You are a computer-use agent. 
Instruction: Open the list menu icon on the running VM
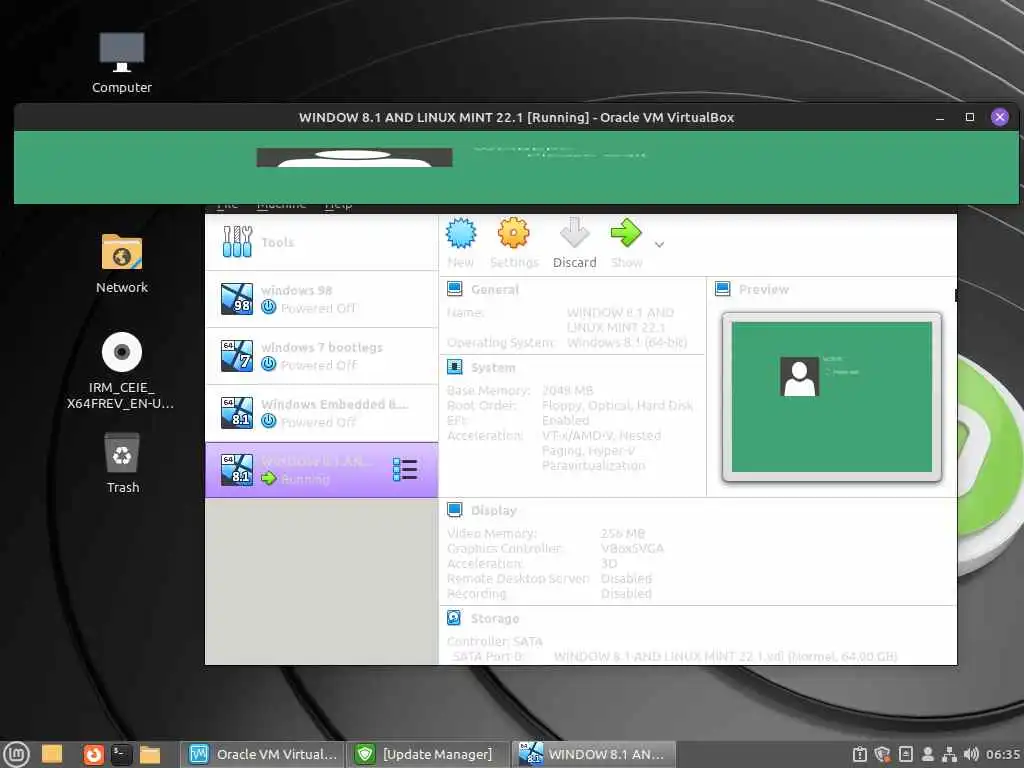click(405, 470)
